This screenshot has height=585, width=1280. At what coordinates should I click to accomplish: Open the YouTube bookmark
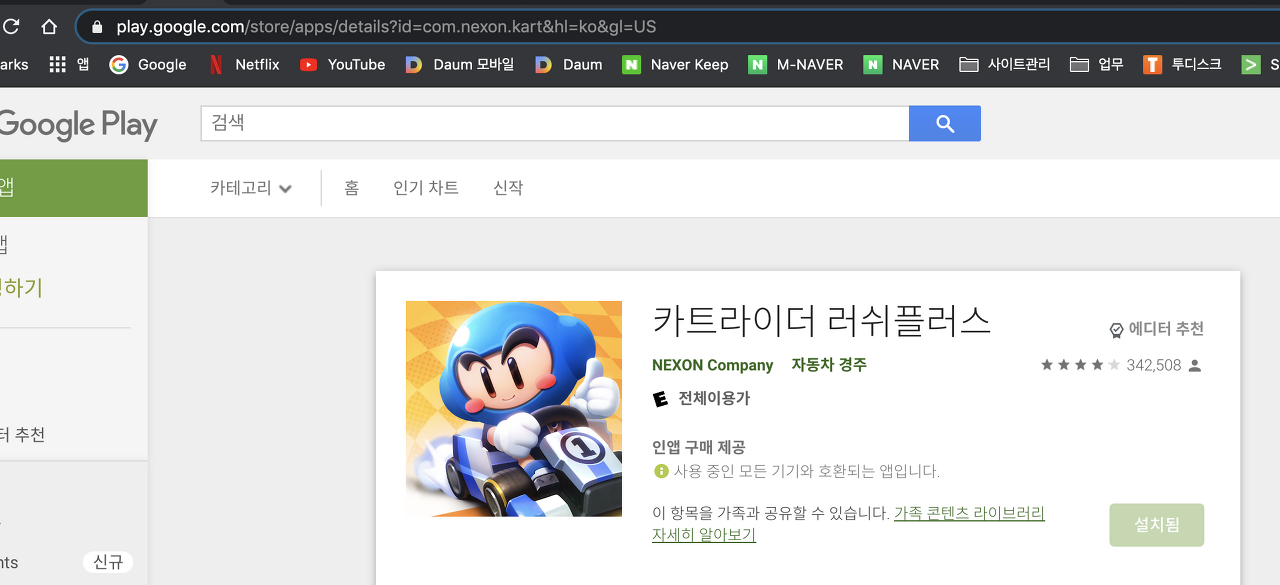(342, 64)
